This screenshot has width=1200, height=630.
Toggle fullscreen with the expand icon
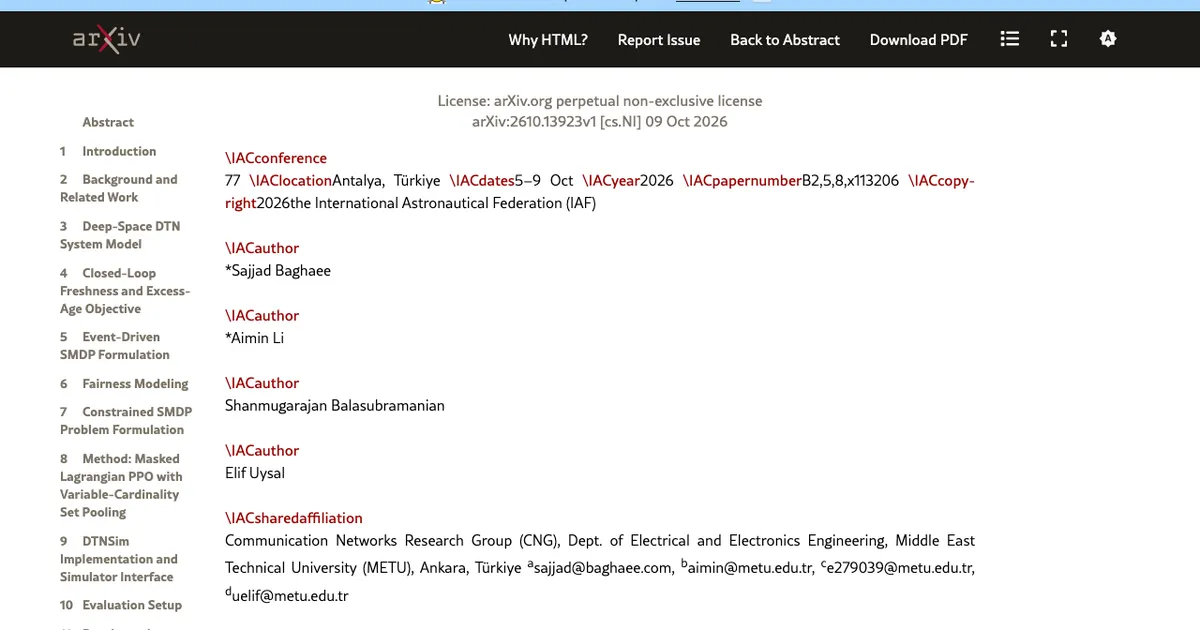(x=1059, y=39)
